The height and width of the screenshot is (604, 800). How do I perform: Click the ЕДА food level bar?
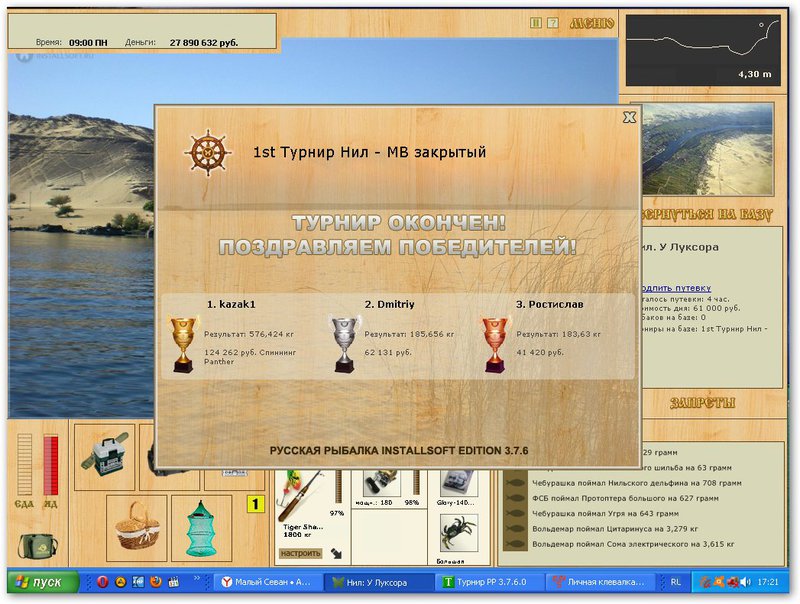[x=24, y=465]
